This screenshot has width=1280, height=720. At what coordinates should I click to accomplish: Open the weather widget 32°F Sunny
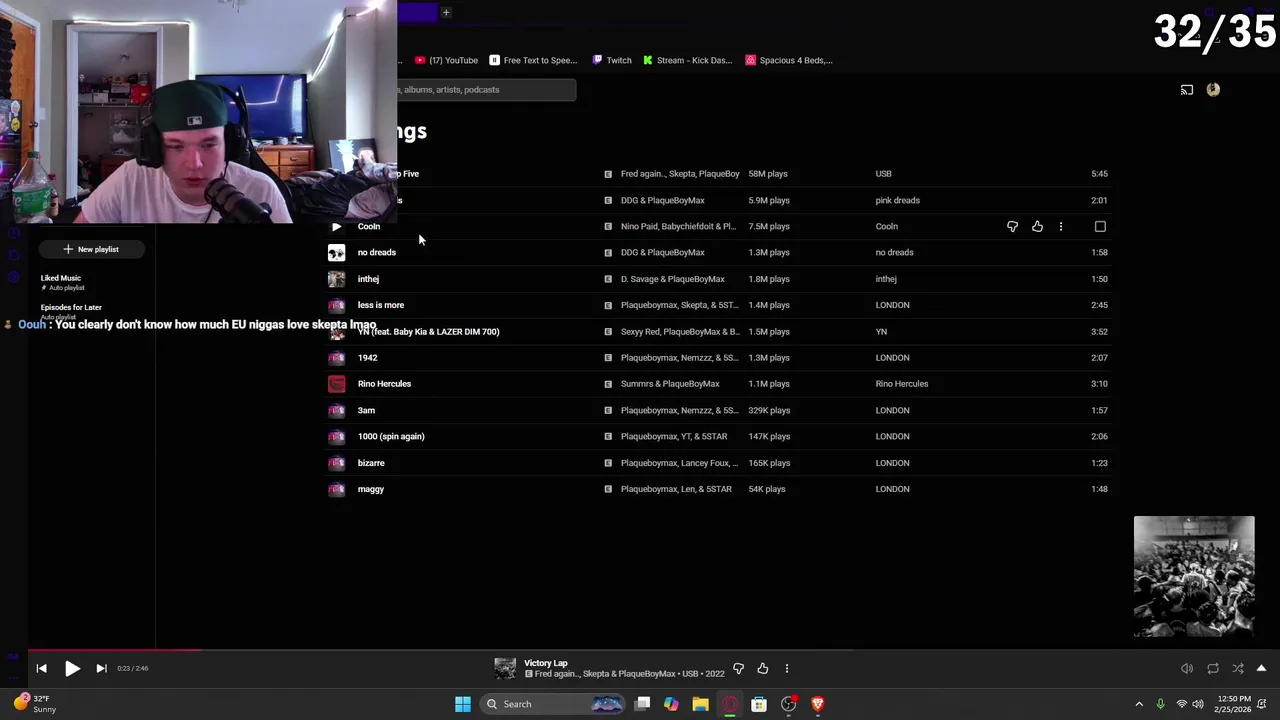click(34, 704)
